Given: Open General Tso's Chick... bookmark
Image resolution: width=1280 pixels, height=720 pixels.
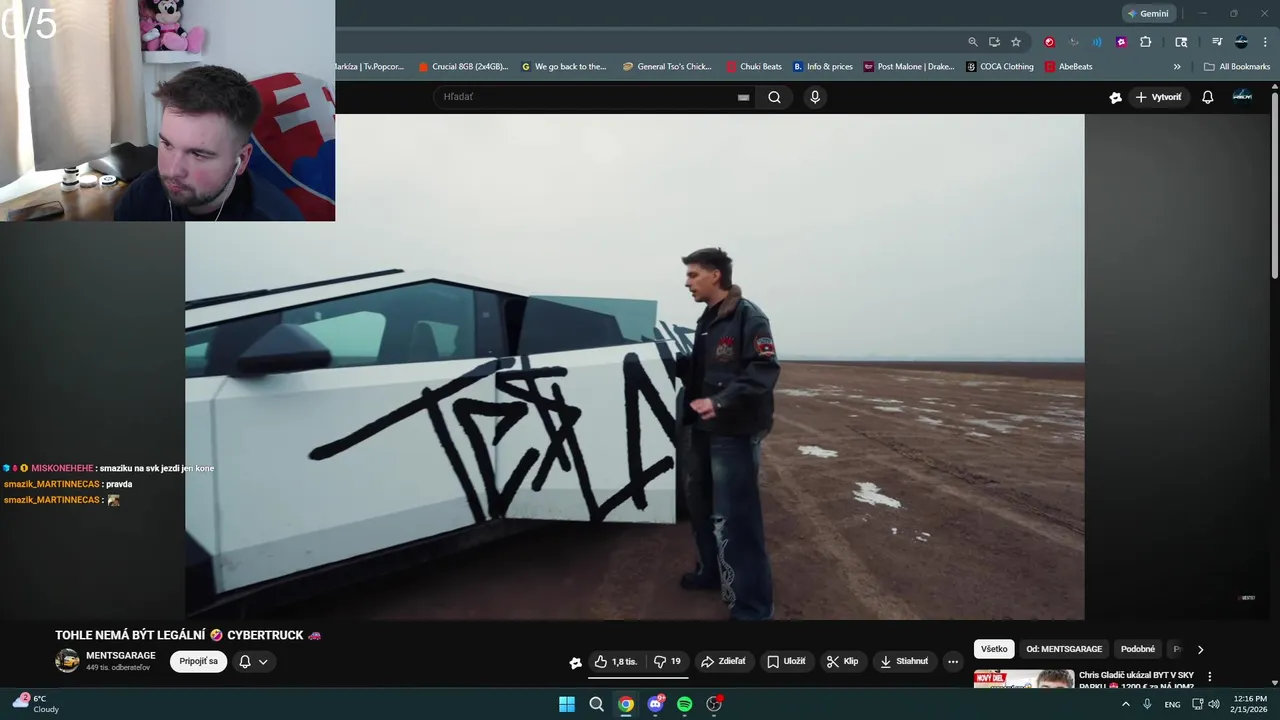Looking at the screenshot, I should click(x=667, y=67).
